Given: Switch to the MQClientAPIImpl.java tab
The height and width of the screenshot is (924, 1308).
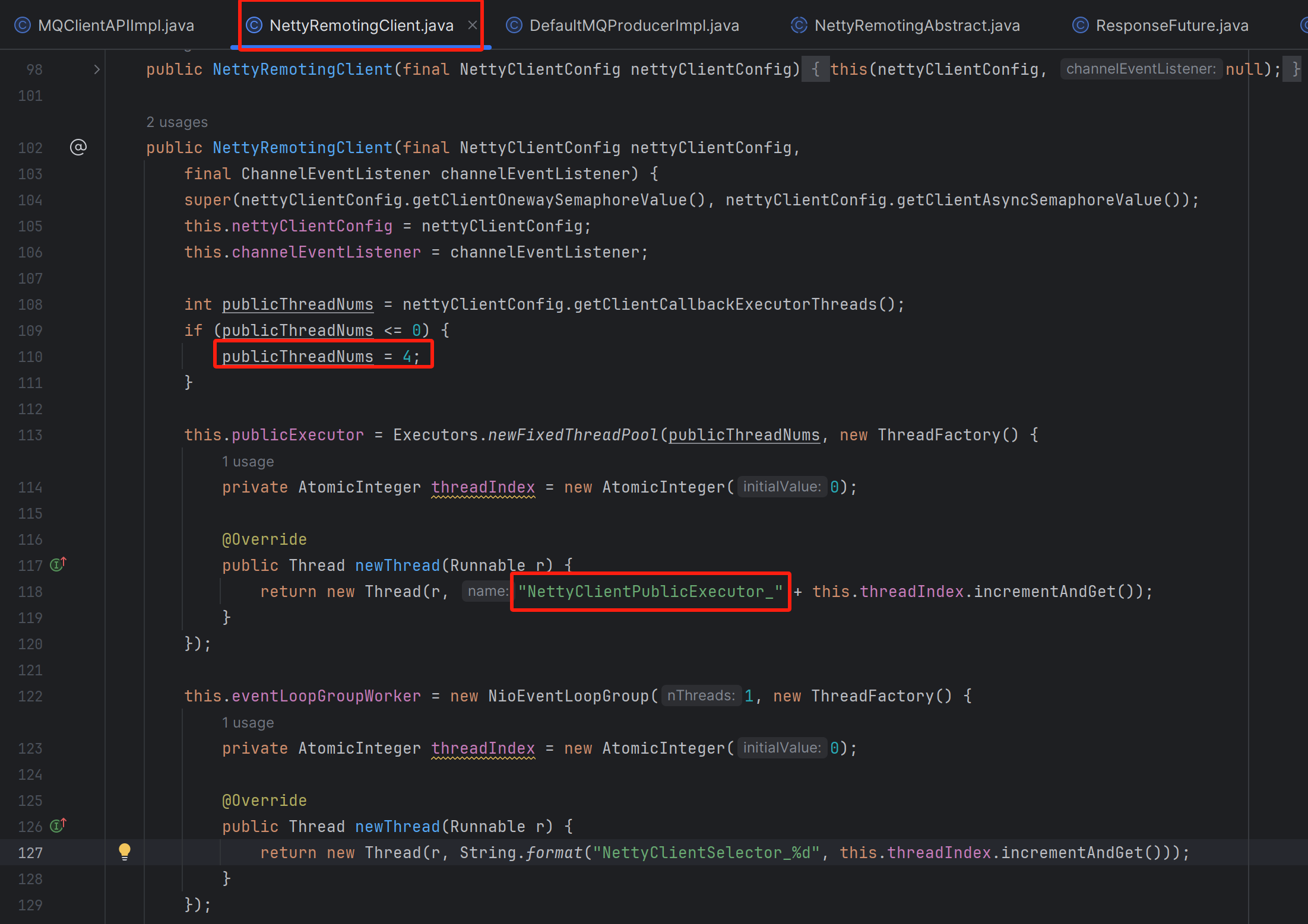Looking at the screenshot, I should tap(104, 26).
